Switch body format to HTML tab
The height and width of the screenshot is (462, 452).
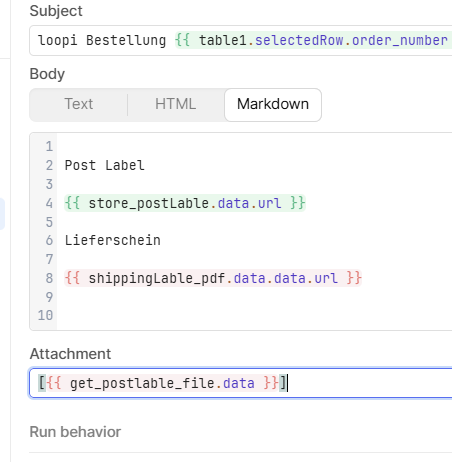[176, 104]
